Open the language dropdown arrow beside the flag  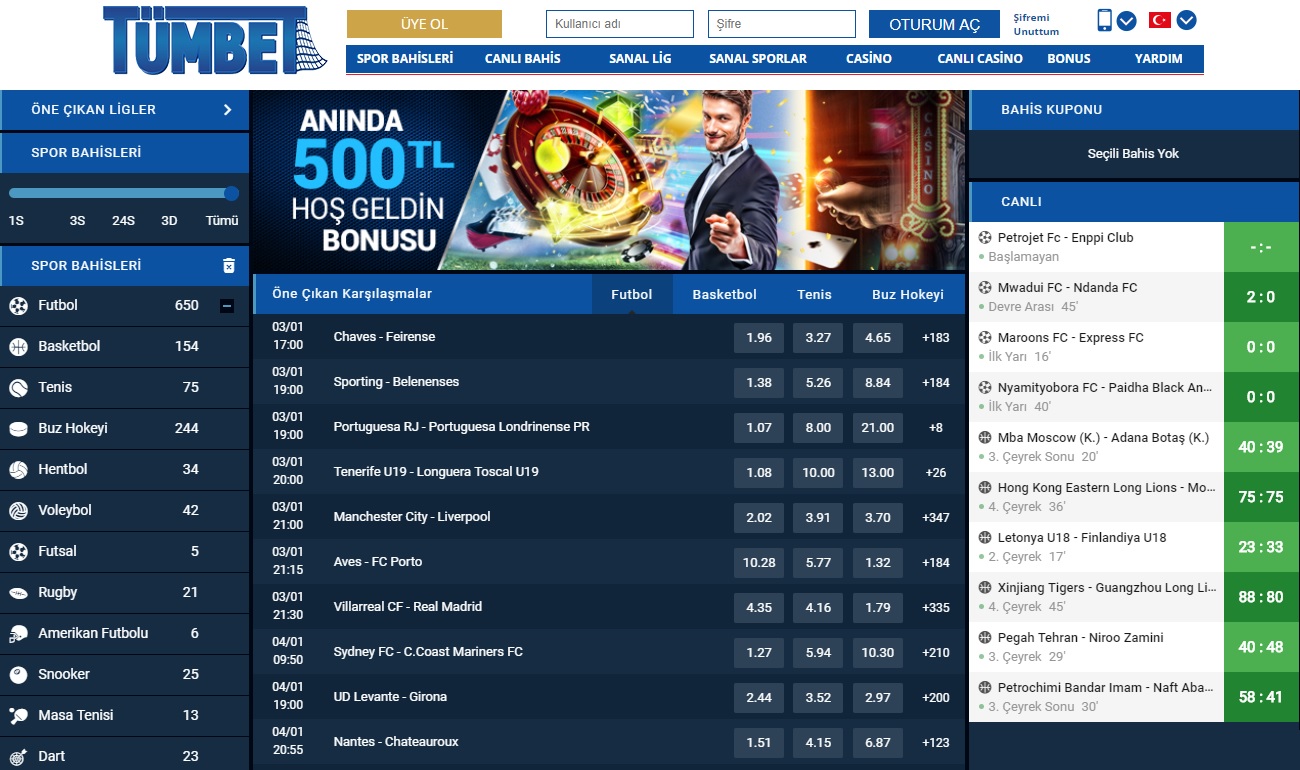tap(1186, 20)
